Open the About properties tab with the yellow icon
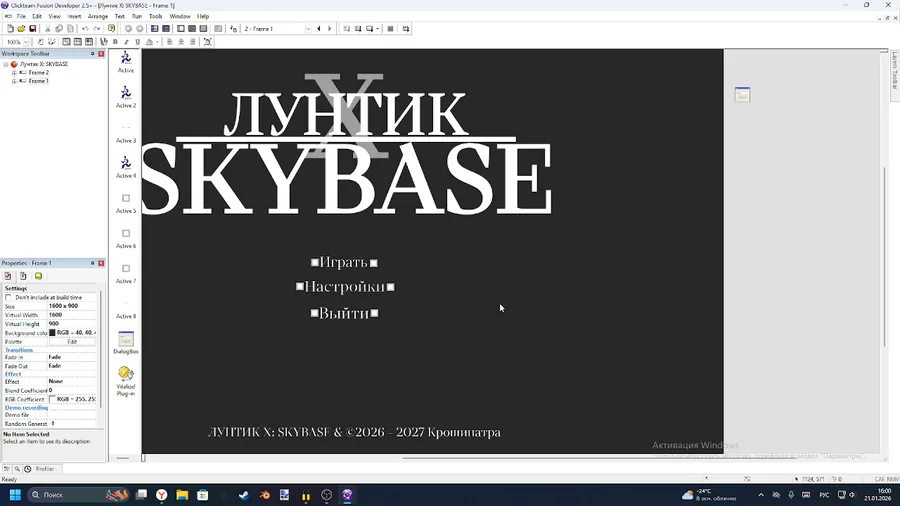The height and width of the screenshot is (506, 900). (x=38, y=276)
